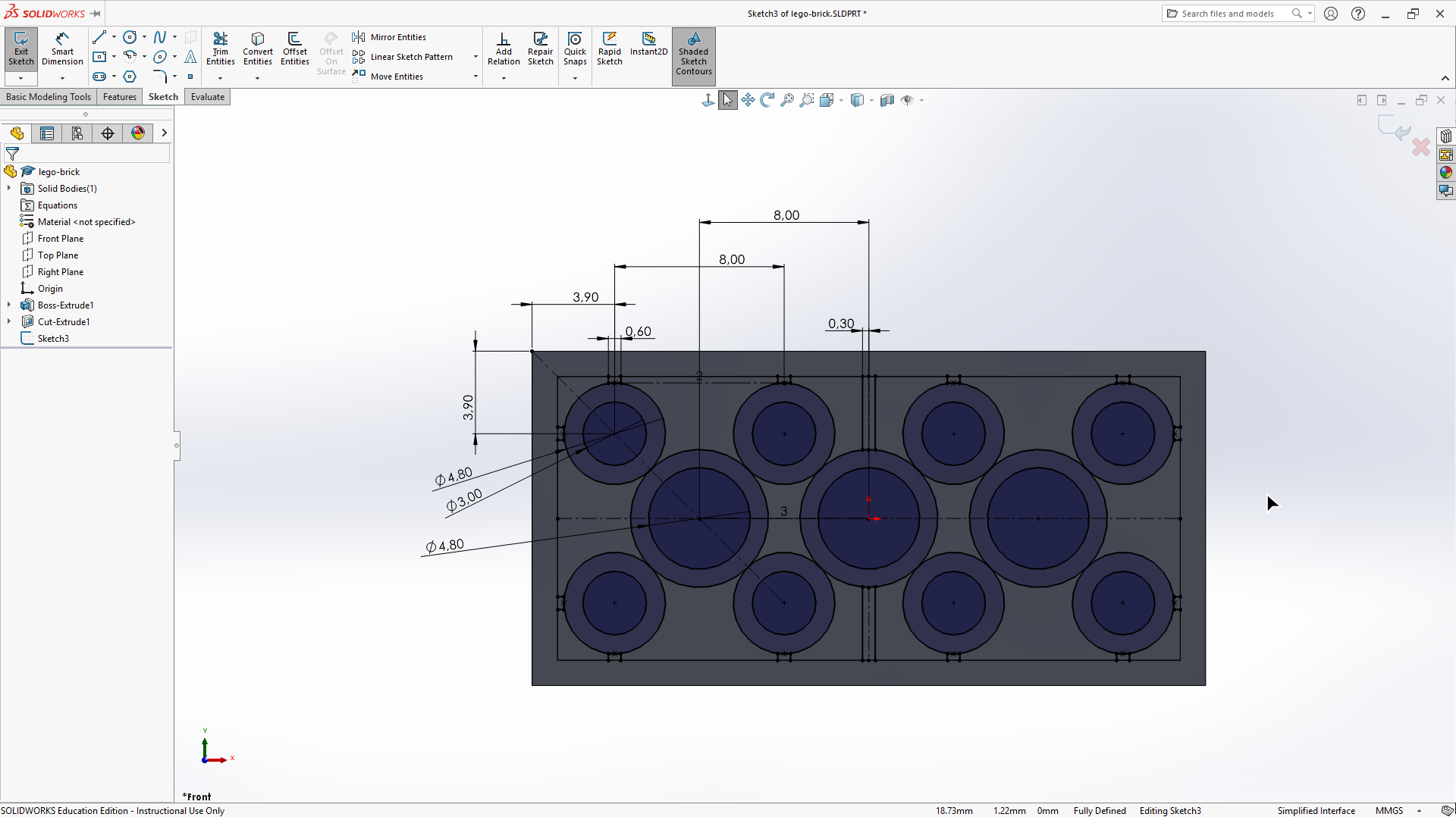The height and width of the screenshot is (817, 1456).
Task: Activate the Trim Entities tool
Action: [x=220, y=49]
